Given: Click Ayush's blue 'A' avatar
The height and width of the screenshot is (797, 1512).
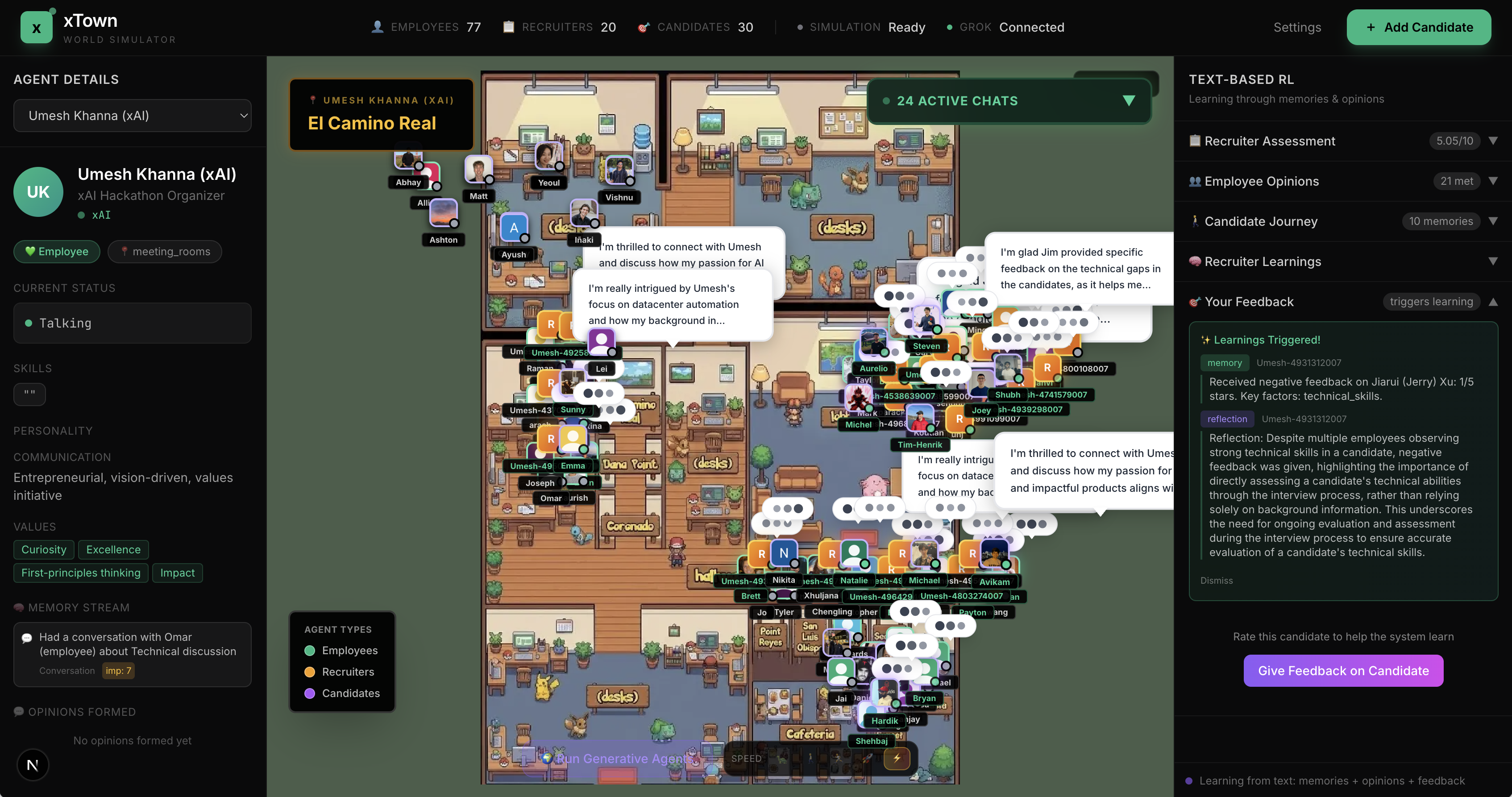Looking at the screenshot, I should tap(514, 228).
